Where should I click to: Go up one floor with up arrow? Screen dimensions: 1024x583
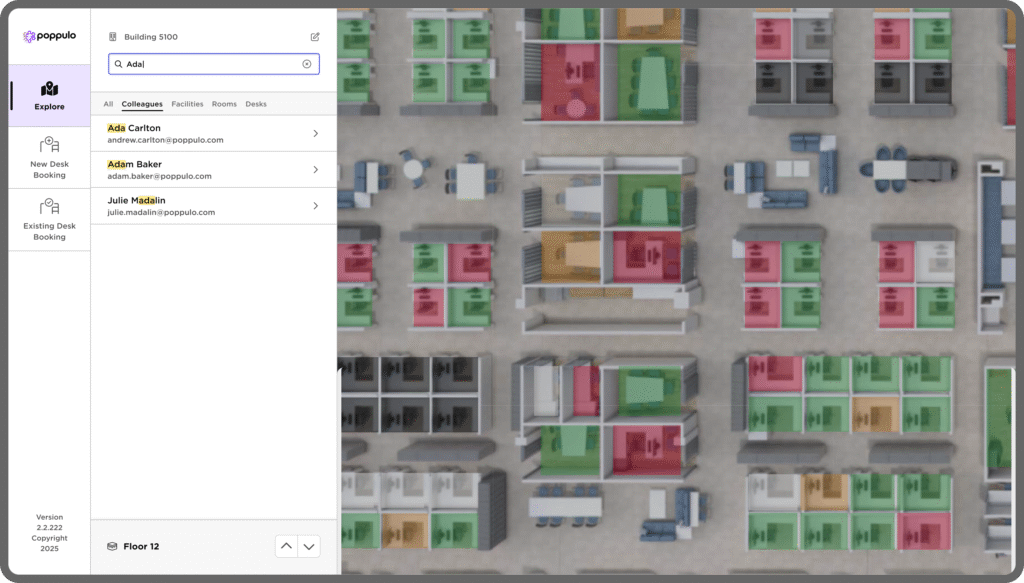(286, 546)
